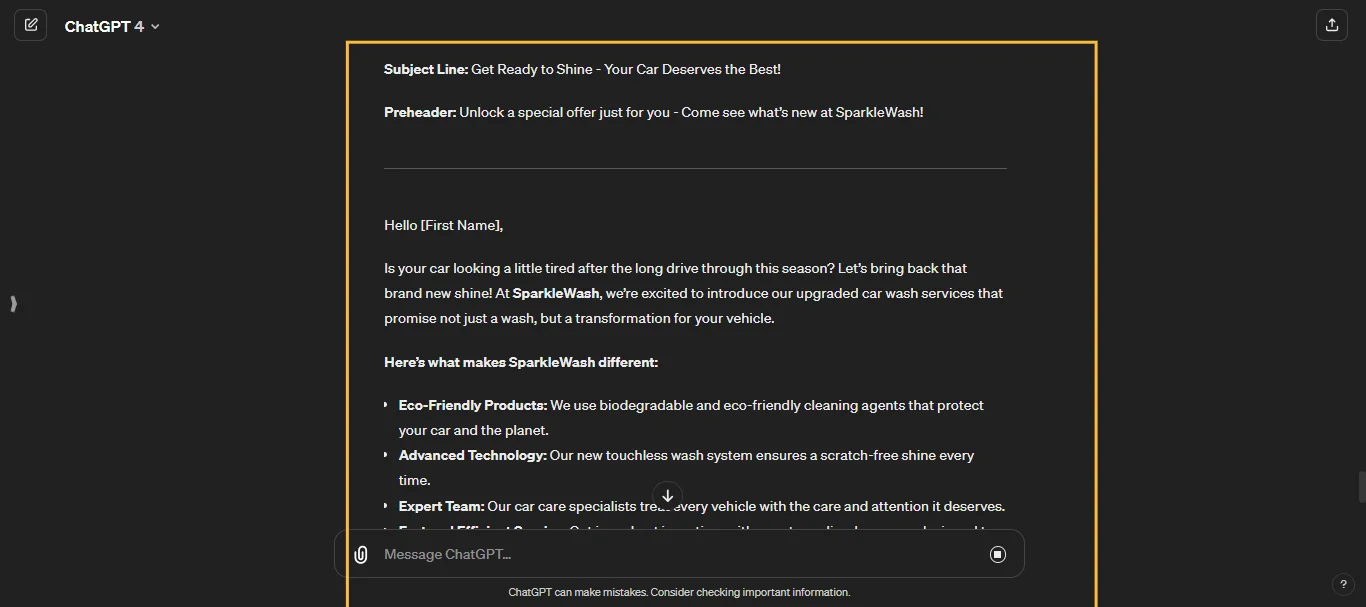Viewport: 1366px width, 607px height.
Task: Click the page scrollbar thumb on the right
Action: pyautogui.click(x=1361, y=487)
